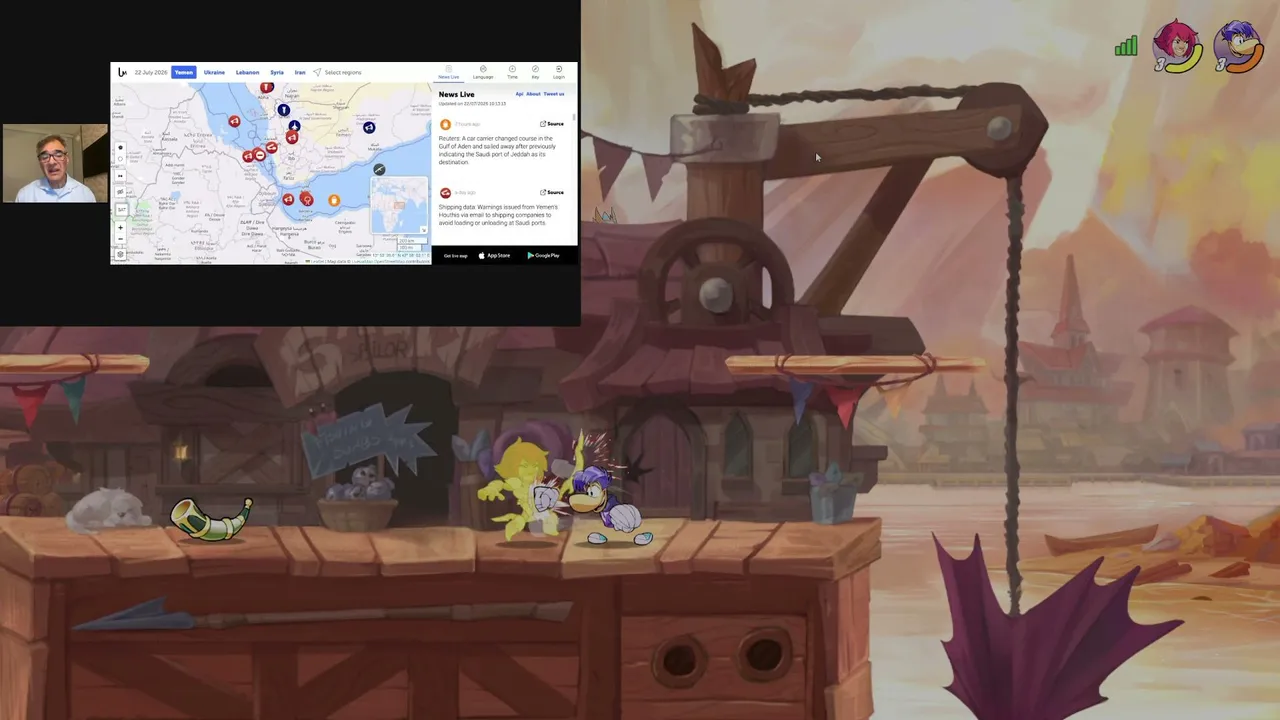
Task: Click the red missile launcher map marker
Action: point(271,148)
